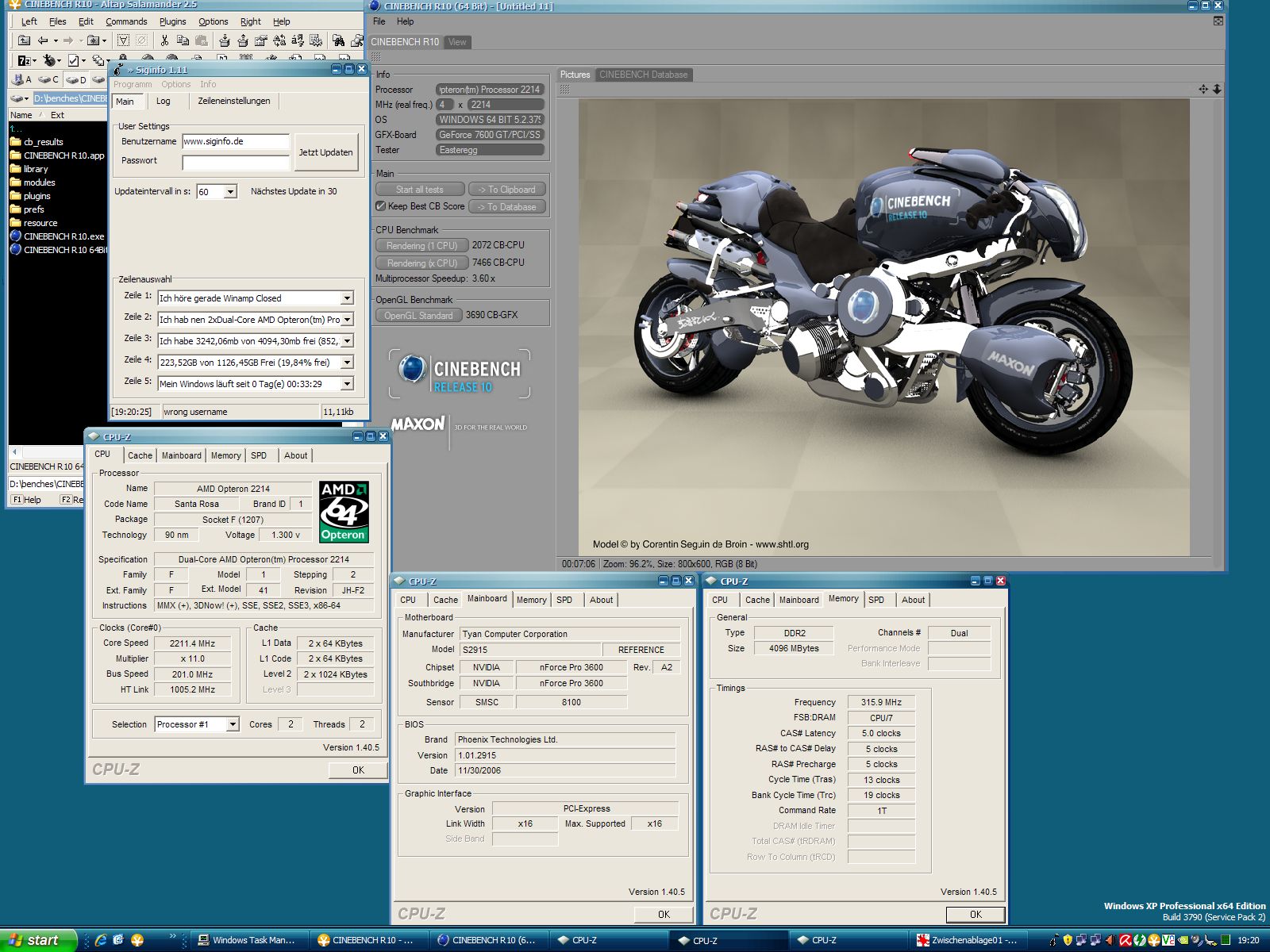
Task: Click the Unpack archive icon in Salamander
Action: coord(243,40)
